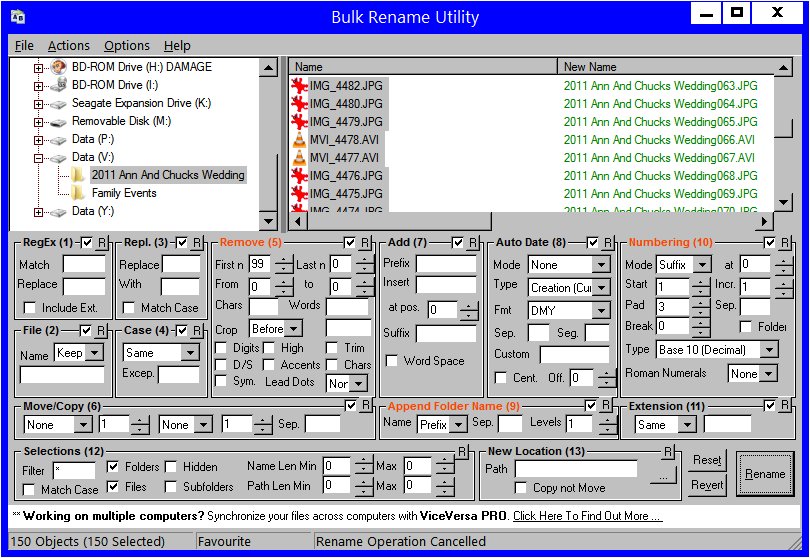Click the folder icon for 2011 Ann And Chucks Wedding
This screenshot has width=810, height=558.
(78, 175)
